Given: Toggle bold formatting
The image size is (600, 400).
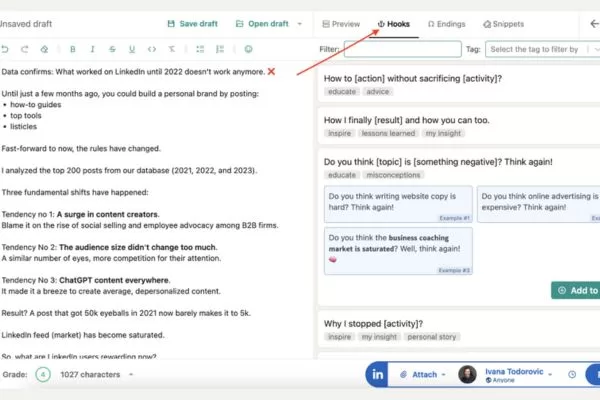Looking at the screenshot, I should point(73,49).
